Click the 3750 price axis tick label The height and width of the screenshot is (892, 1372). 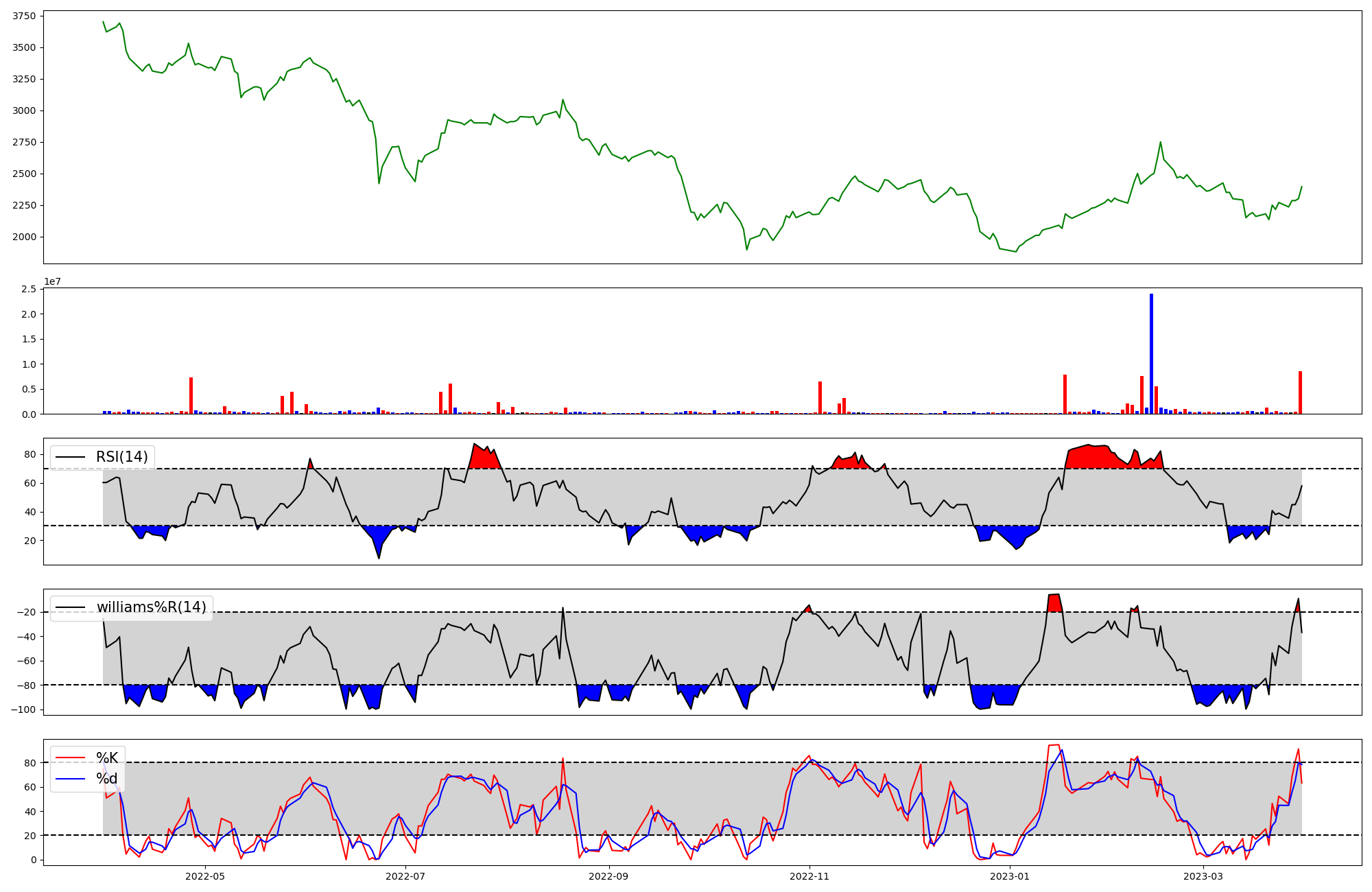pos(25,16)
